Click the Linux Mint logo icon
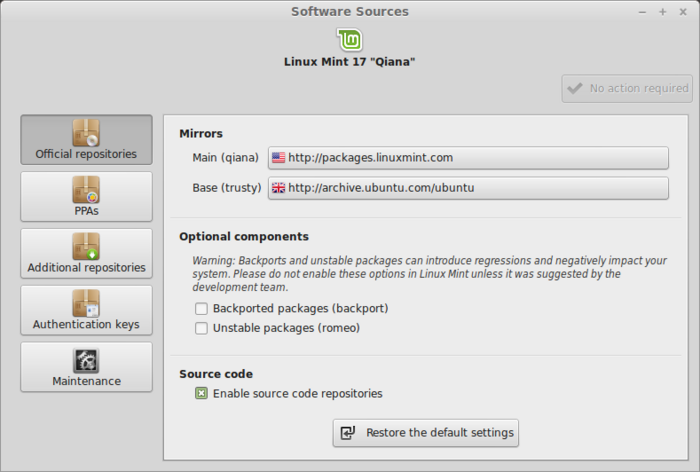Image resolution: width=700 pixels, height=472 pixels. click(x=349, y=39)
